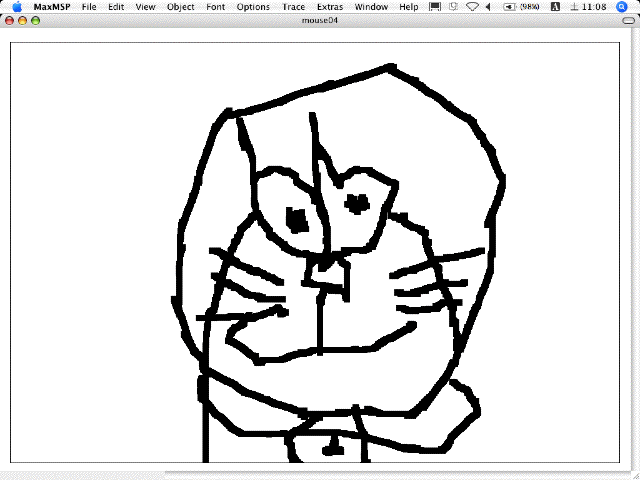Click the cat's left eye in drawing
The image size is (640, 480).
(x=297, y=220)
